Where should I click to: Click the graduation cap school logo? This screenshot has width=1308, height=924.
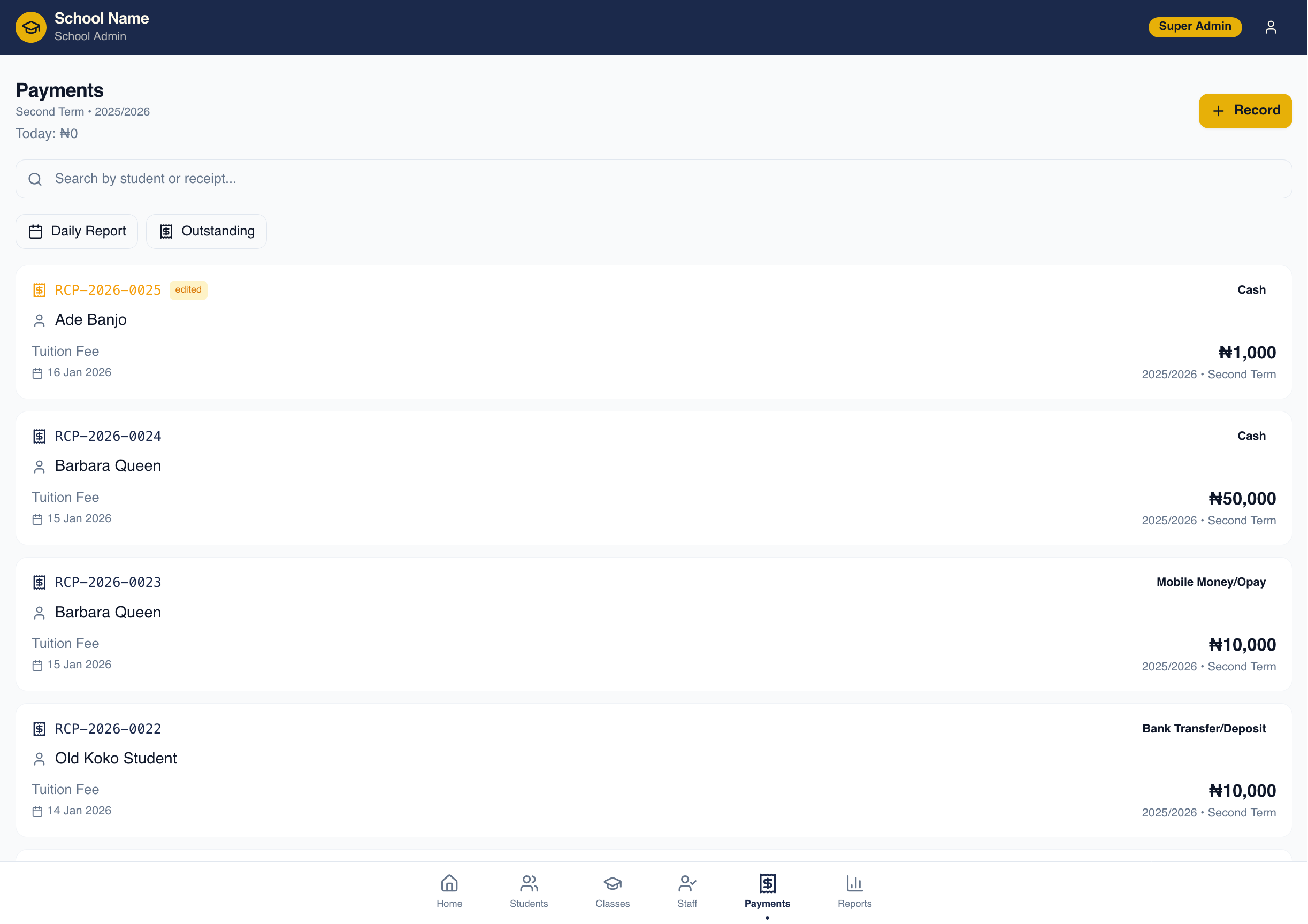(x=31, y=27)
